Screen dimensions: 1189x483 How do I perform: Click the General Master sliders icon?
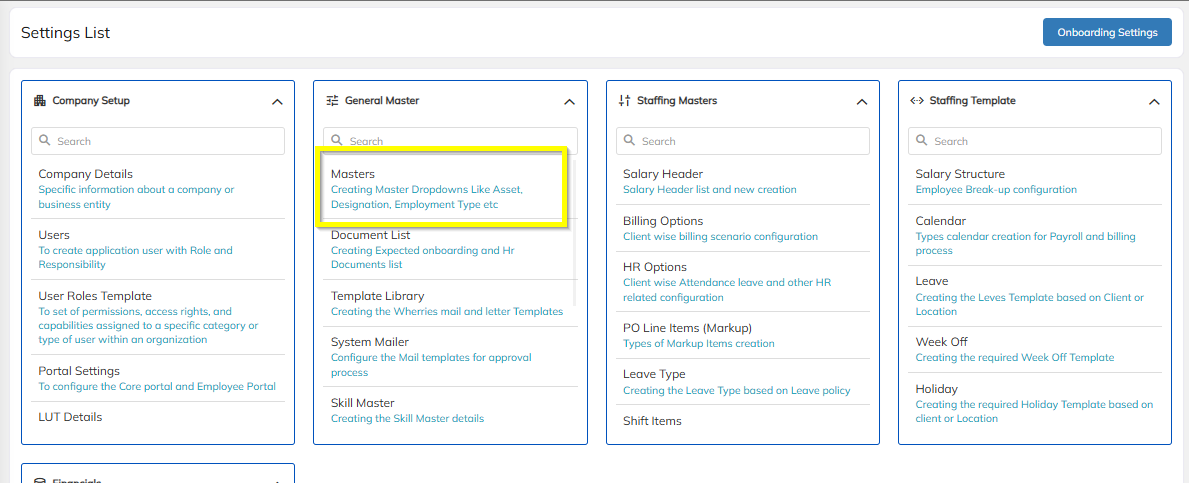pos(332,100)
